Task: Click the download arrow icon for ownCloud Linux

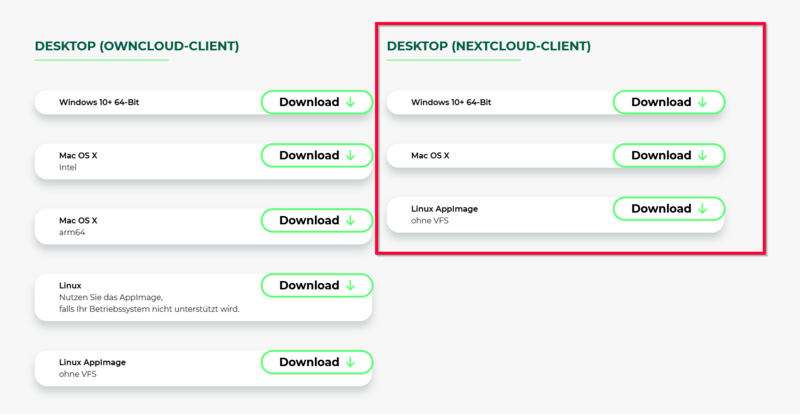Action: pyautogui.click(x=351, y=286)
